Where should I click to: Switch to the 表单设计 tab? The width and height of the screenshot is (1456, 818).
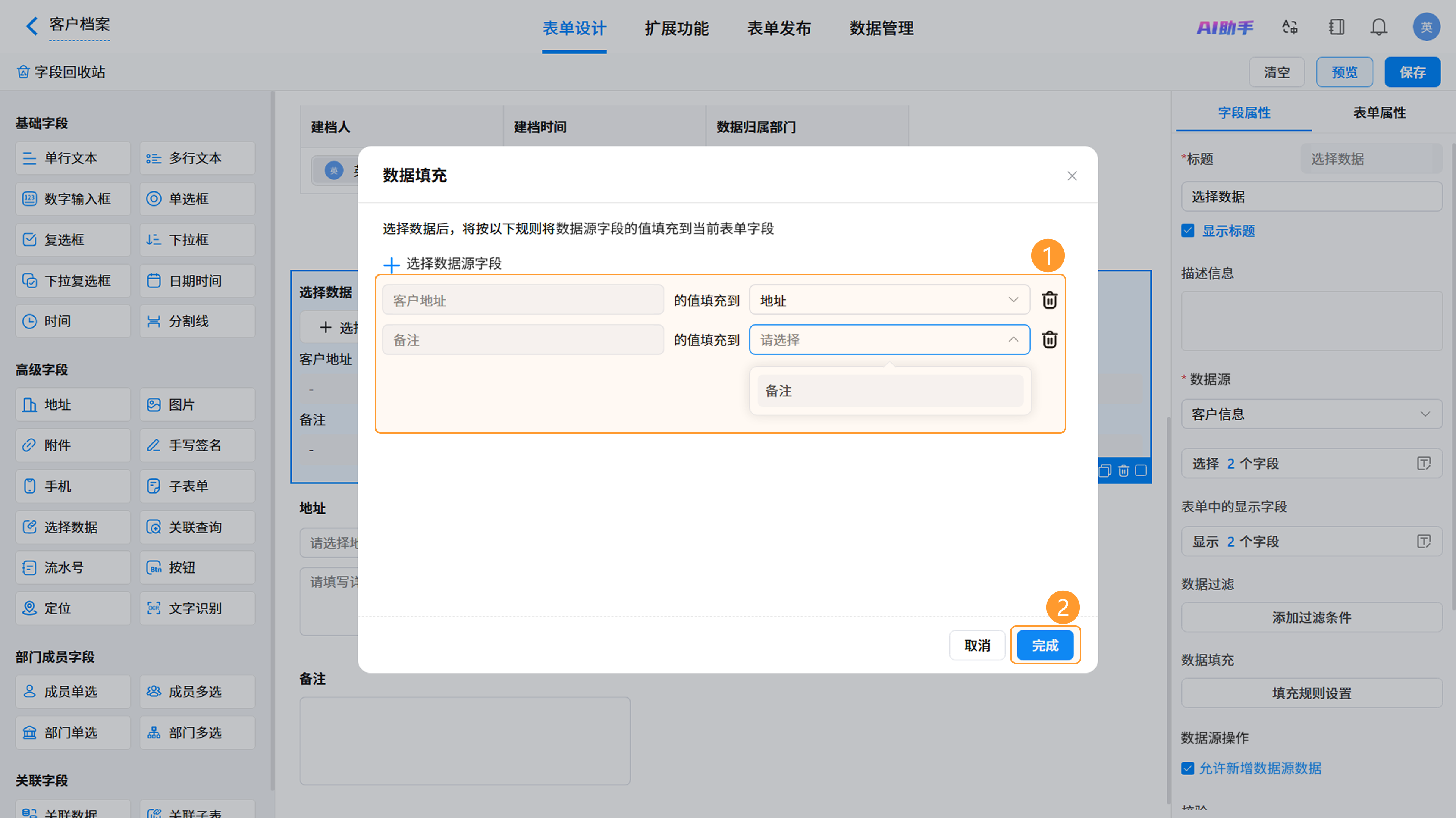pyautogui.click(x=574, y=28)
